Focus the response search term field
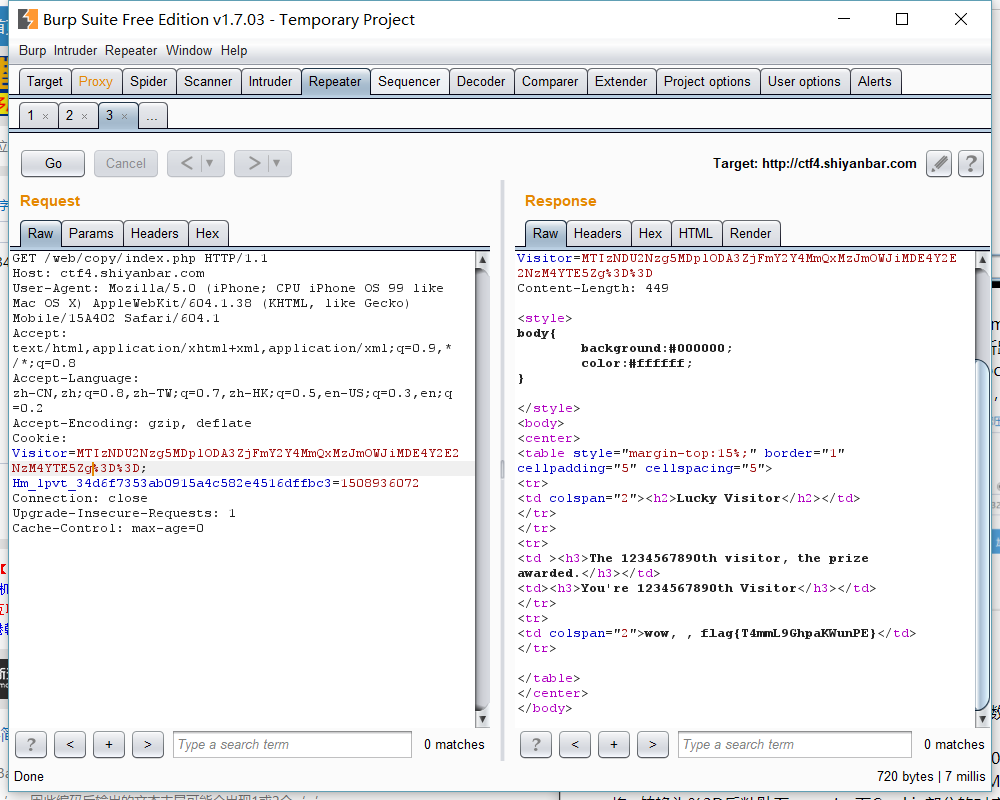Image resolution: width=1000 pixels, height=800 pixels. (796, 744)
